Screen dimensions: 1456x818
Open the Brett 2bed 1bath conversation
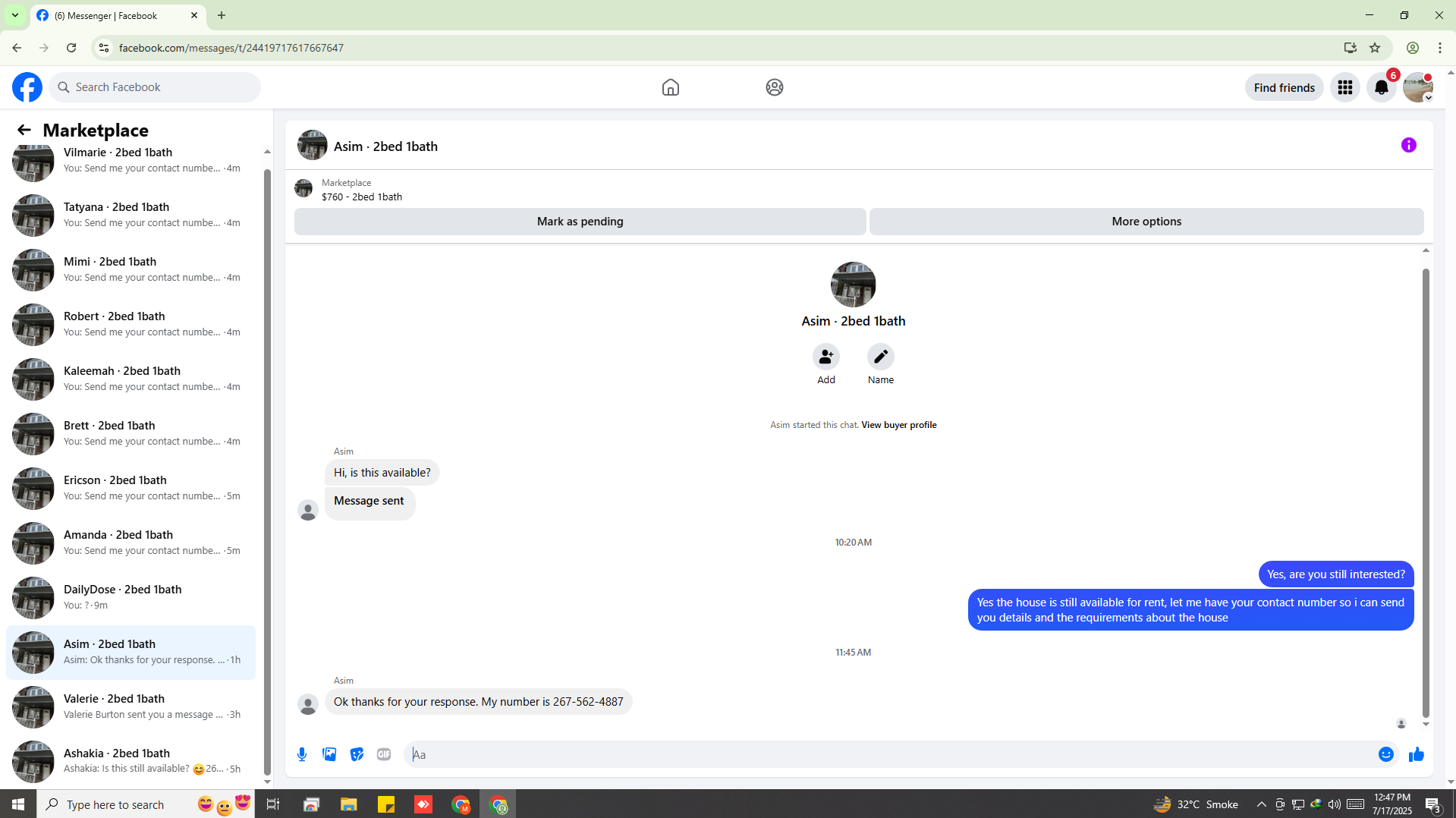[131, 433]
